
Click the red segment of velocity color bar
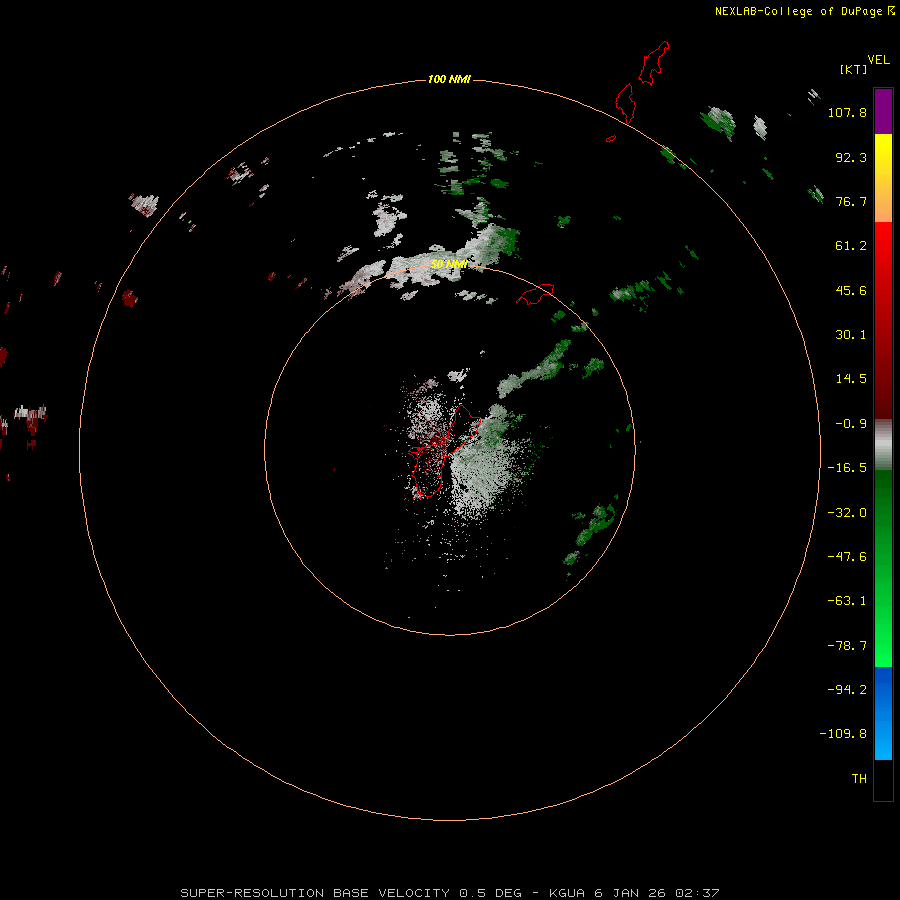[x=883, y=319]
